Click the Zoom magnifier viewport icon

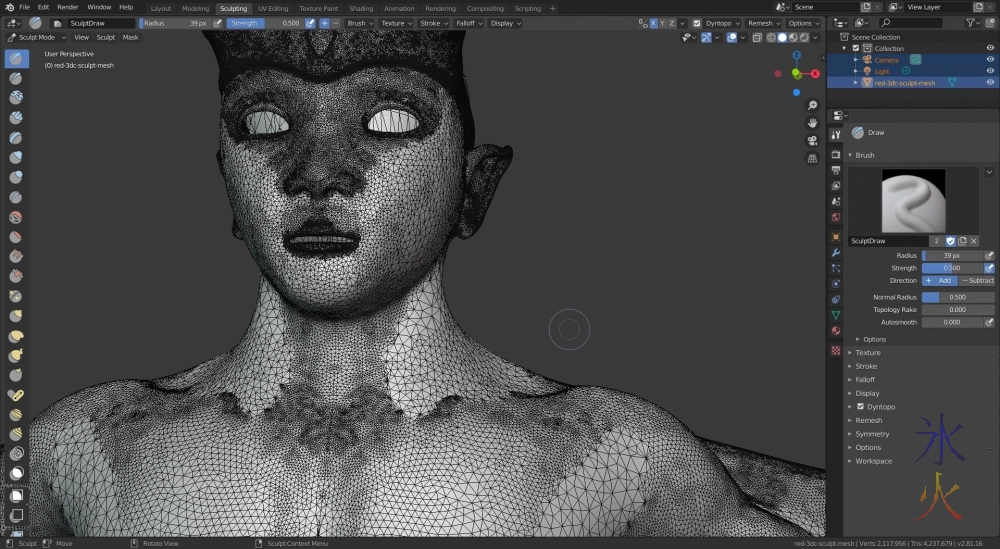[x=812, y=106]
